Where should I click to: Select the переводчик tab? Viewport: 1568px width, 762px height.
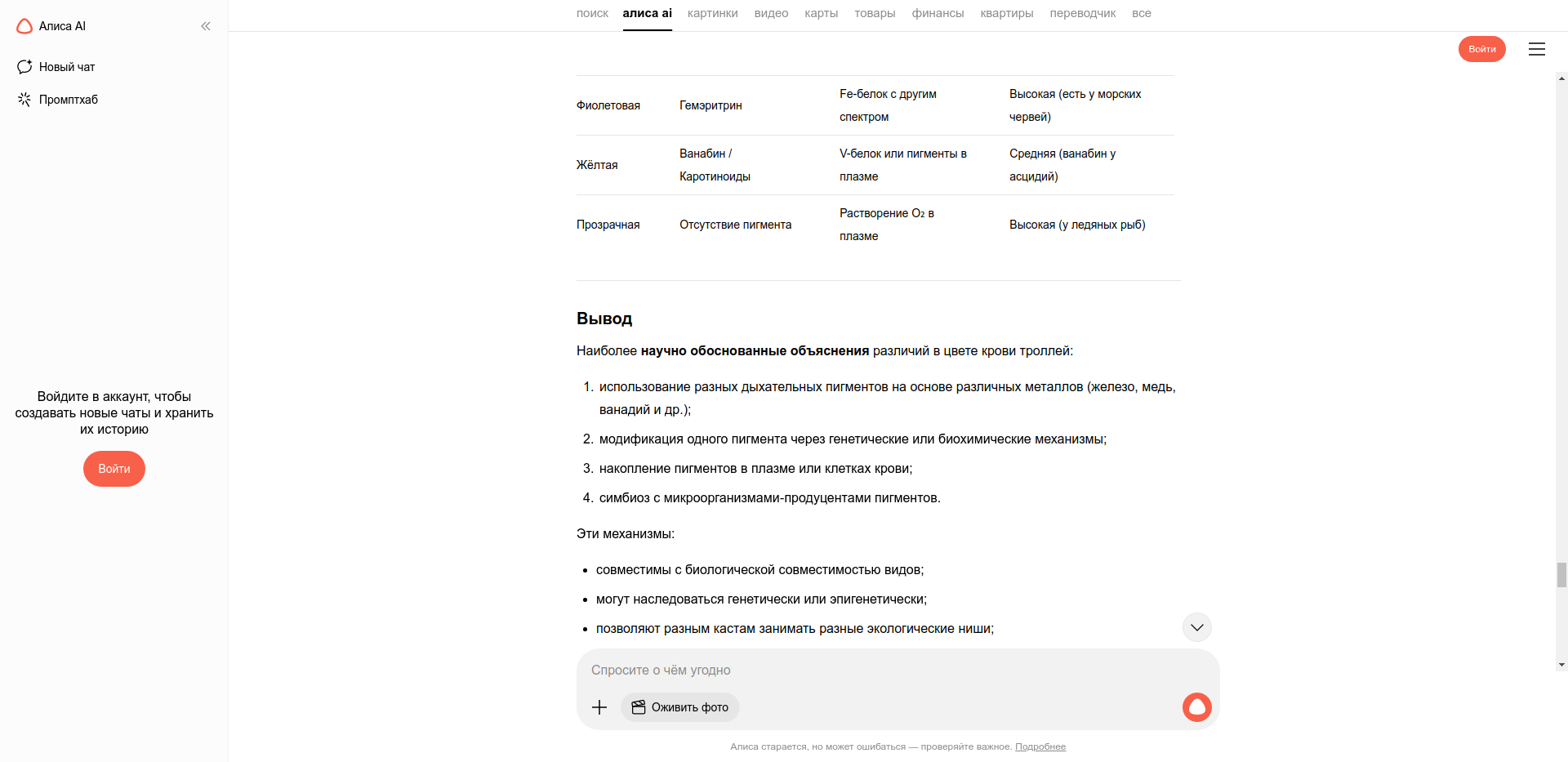click(1082, 13)
